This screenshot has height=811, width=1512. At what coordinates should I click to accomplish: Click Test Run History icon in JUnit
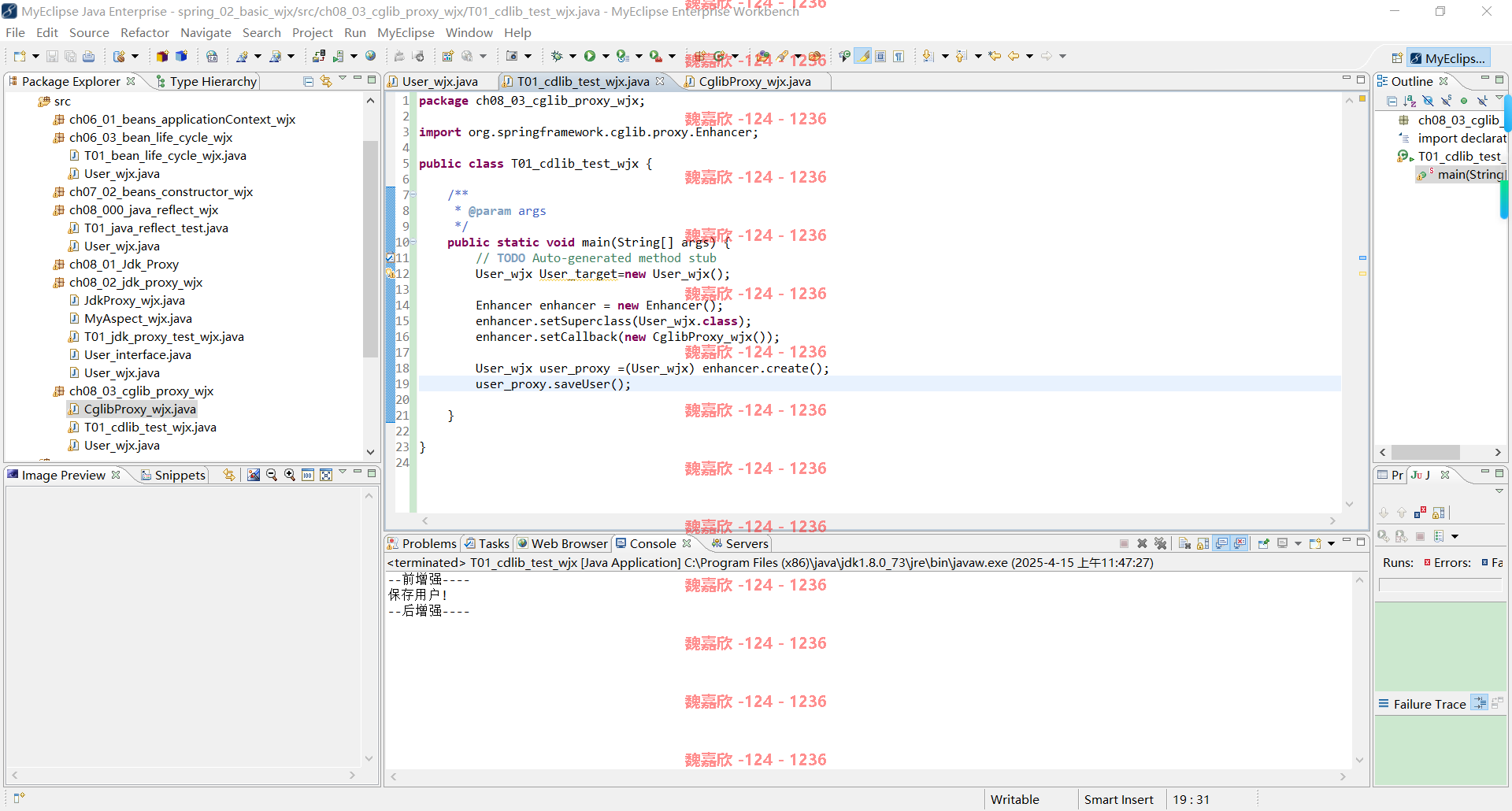[1440, 536]
